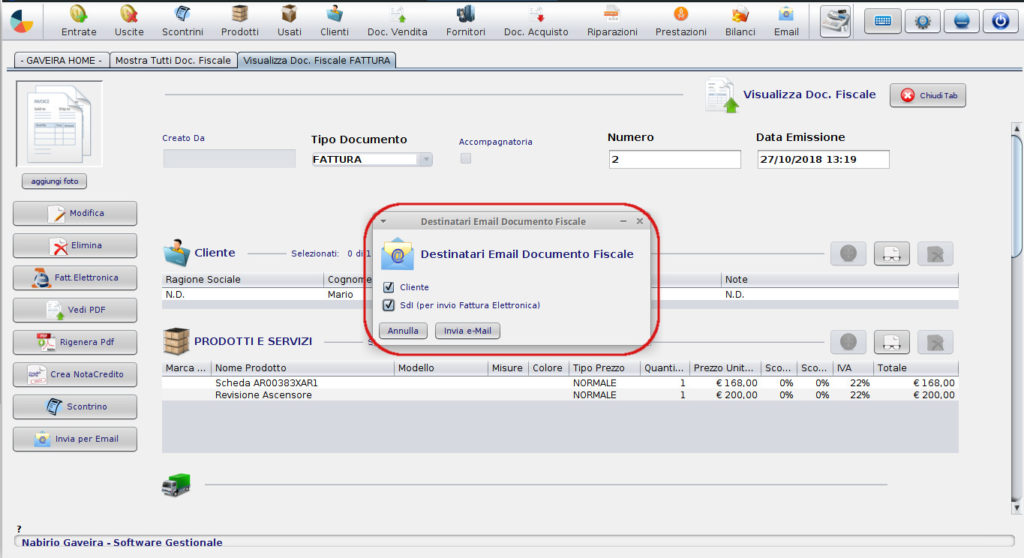Image resolution: width=1024 pixels, height=558 pixels.
Task: Open the Tipo Documento FATTURA dropdown
Action: point(426,159)
